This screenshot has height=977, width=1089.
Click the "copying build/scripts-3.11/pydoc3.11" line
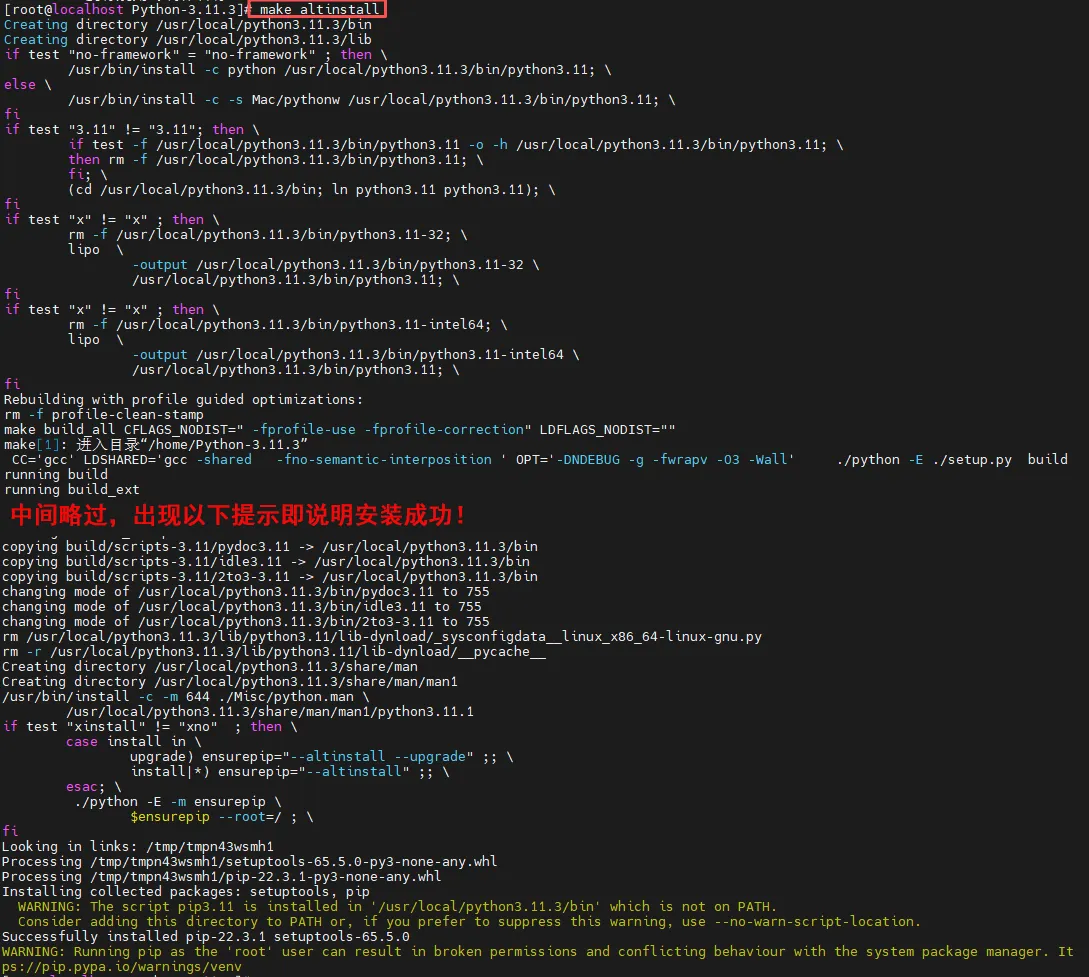click(269, 547)
